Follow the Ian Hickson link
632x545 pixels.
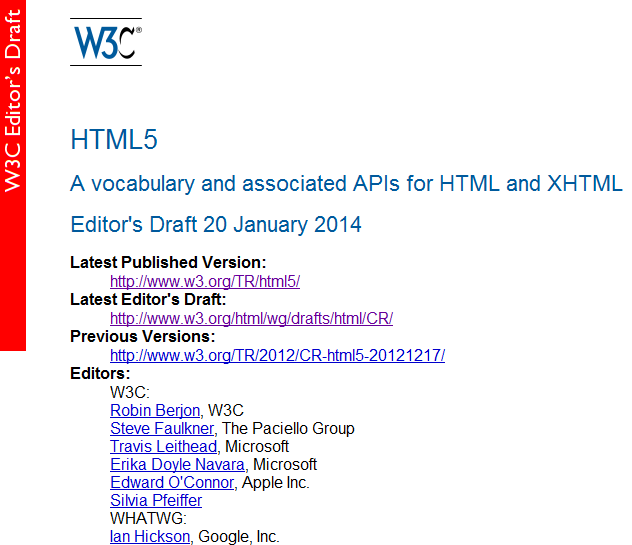pyautogui.click(x=150, y=536)
